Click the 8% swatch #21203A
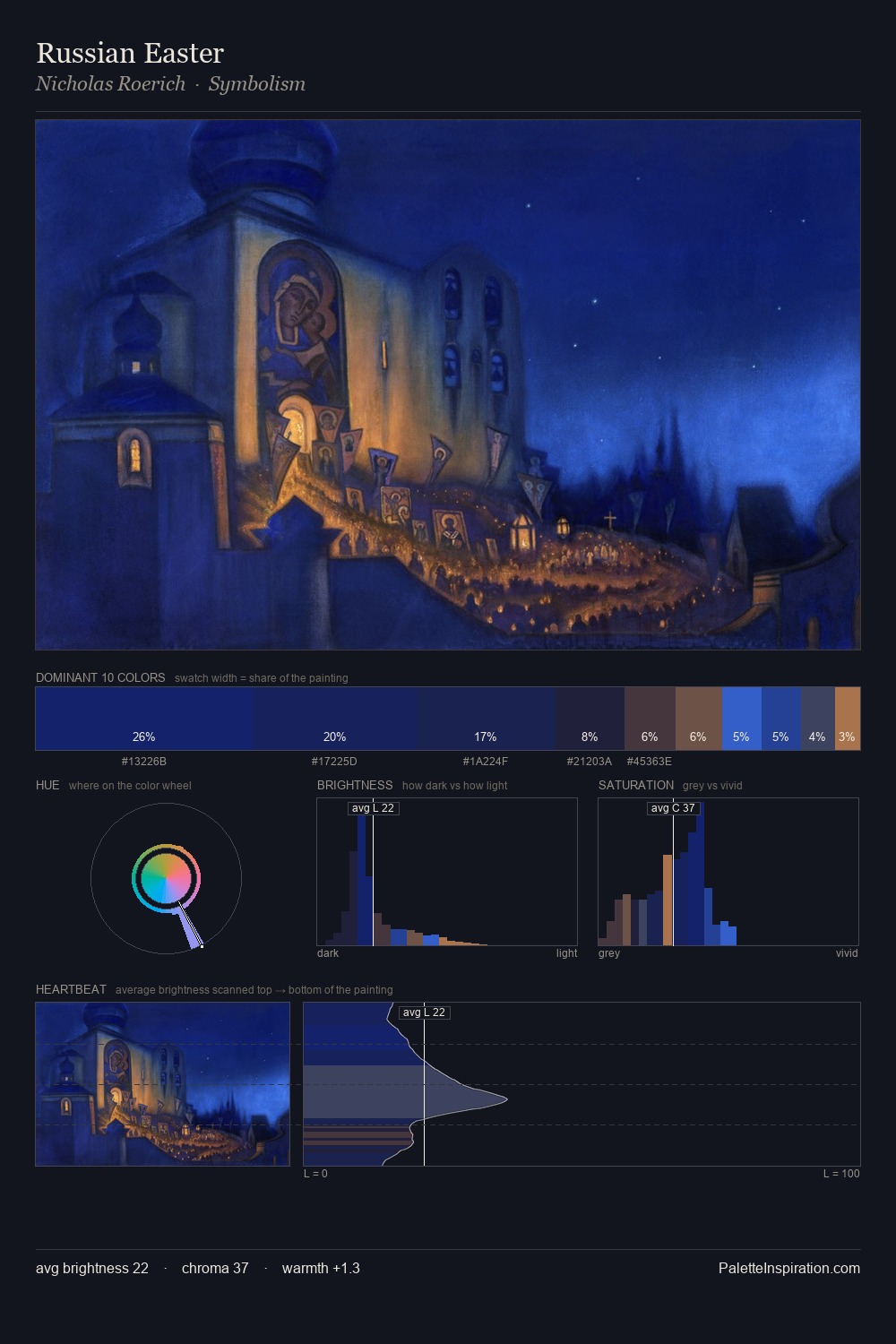Viewport: 896px width, 1344px height. (590, 719)
